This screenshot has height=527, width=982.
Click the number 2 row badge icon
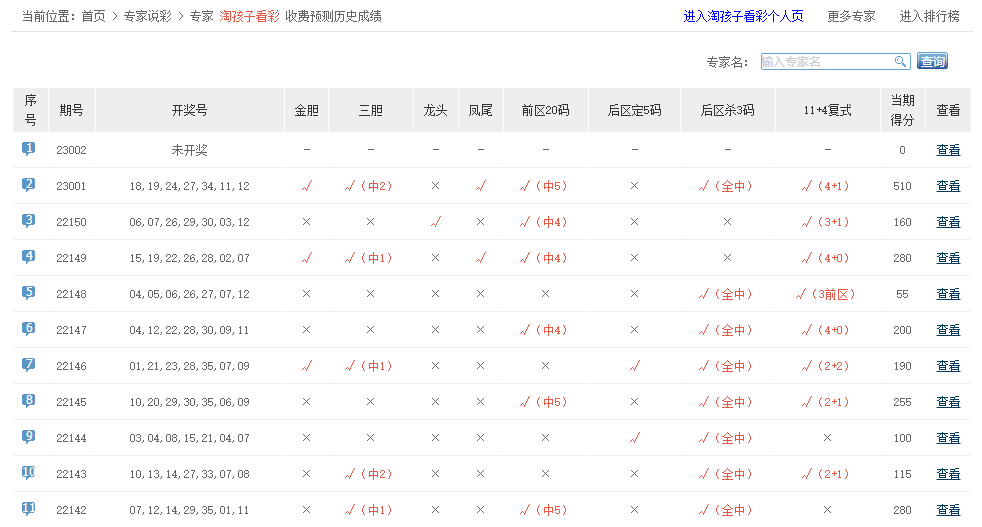pos(29,185)
